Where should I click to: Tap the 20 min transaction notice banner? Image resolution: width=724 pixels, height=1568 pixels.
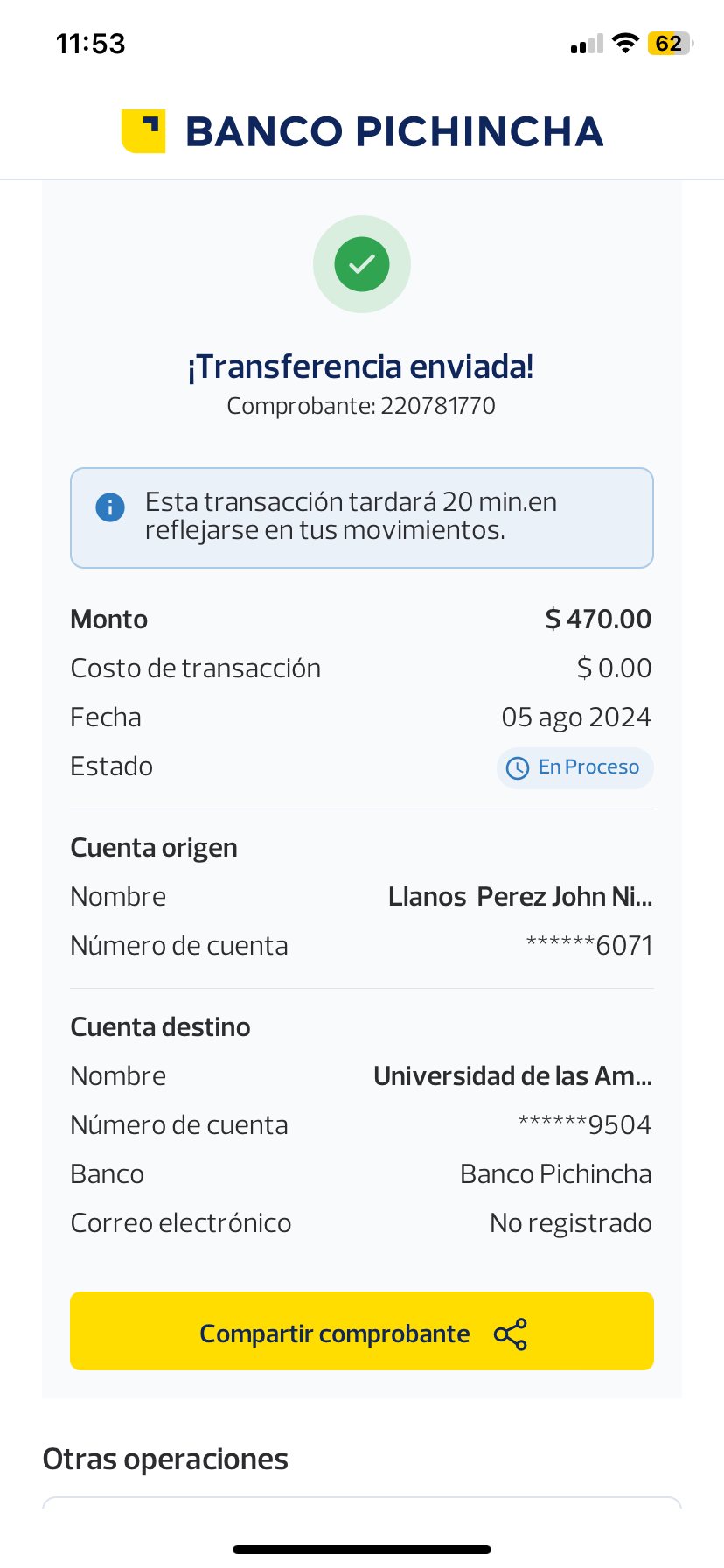coord(362,517)
